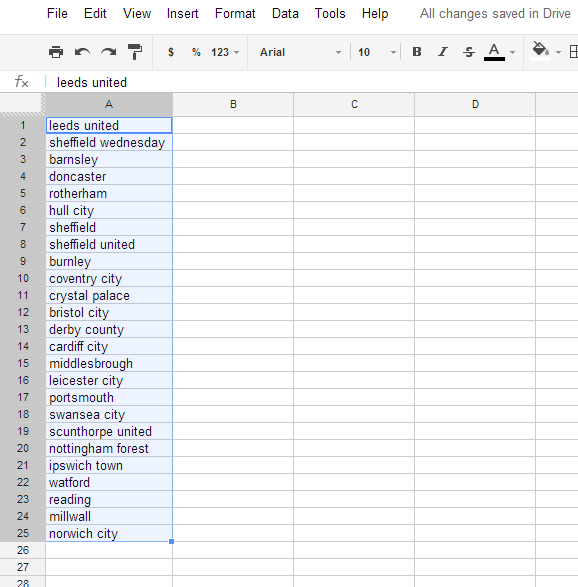
Task: Open the font size 10 dropdown
Action: [x=377, y=52]
